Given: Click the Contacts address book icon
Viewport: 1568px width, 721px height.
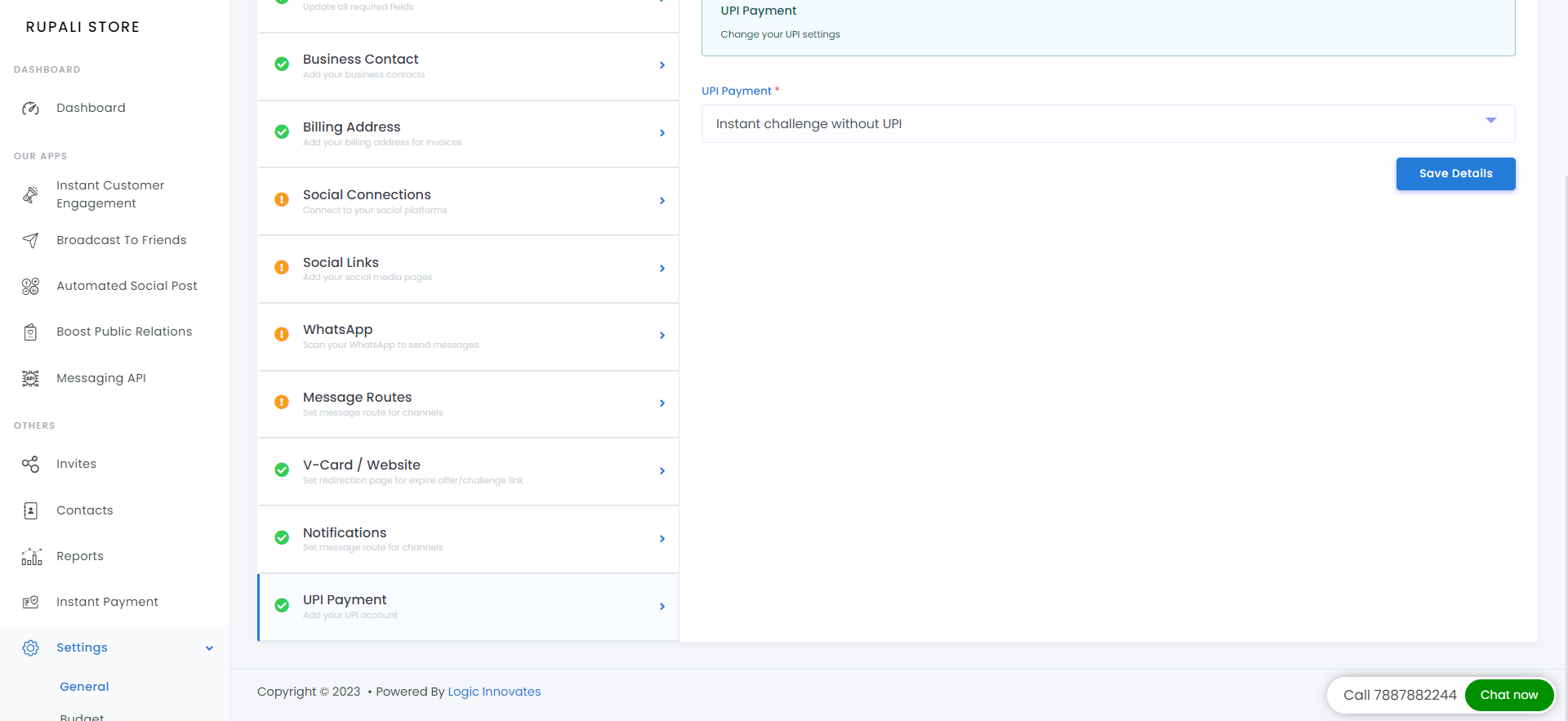Looking at the screenshot, I should 30,510.
